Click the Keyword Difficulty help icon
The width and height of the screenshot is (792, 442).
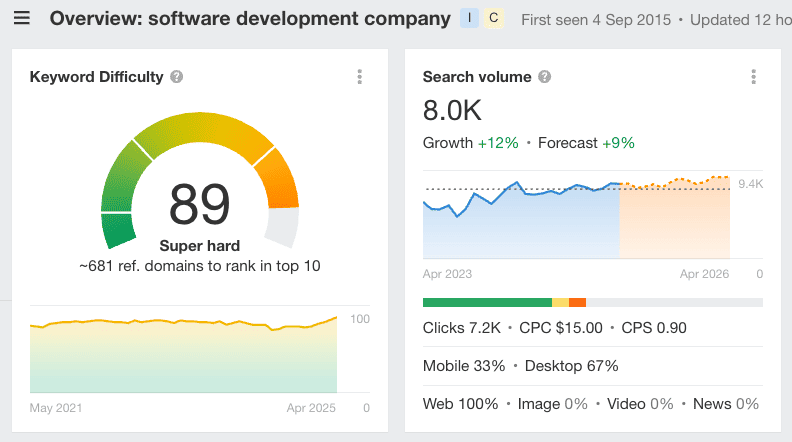coord(177,77)
